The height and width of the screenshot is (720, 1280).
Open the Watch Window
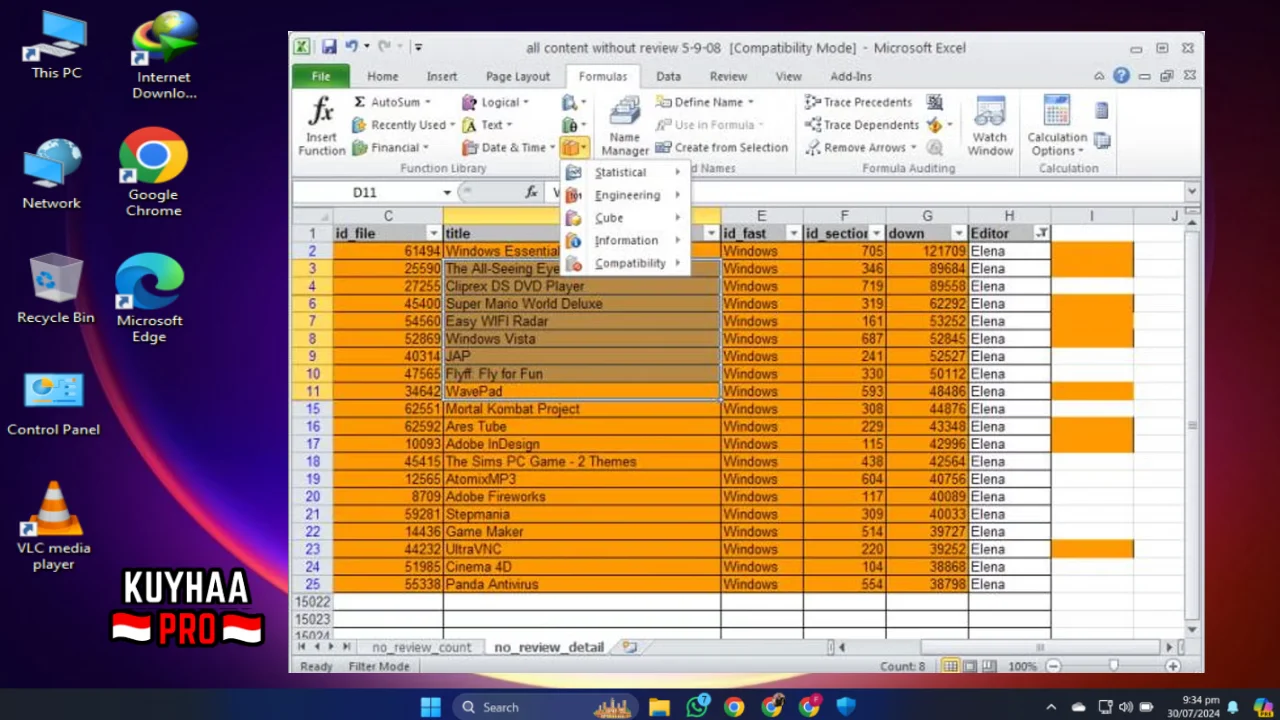click(x=990, y=127)
